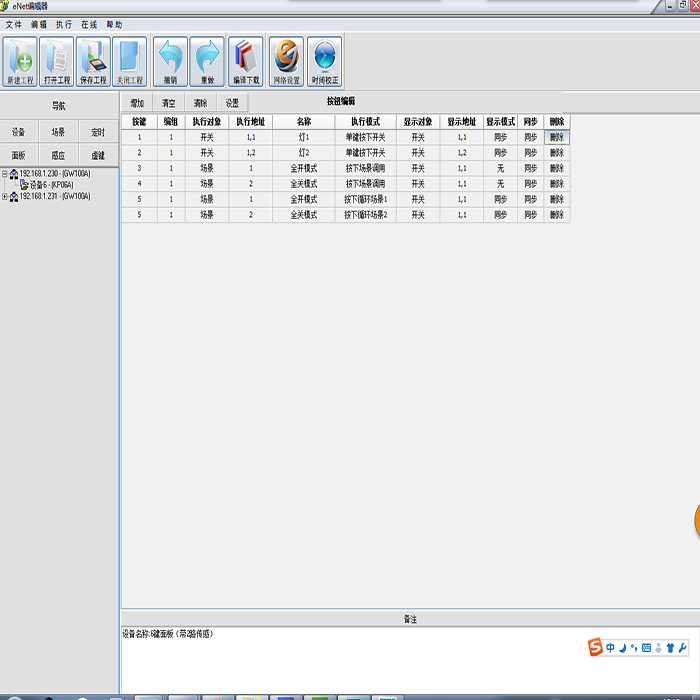Screen dimensions: 700x700
Task: Open the 在线 menu
Action: [89, 25]
